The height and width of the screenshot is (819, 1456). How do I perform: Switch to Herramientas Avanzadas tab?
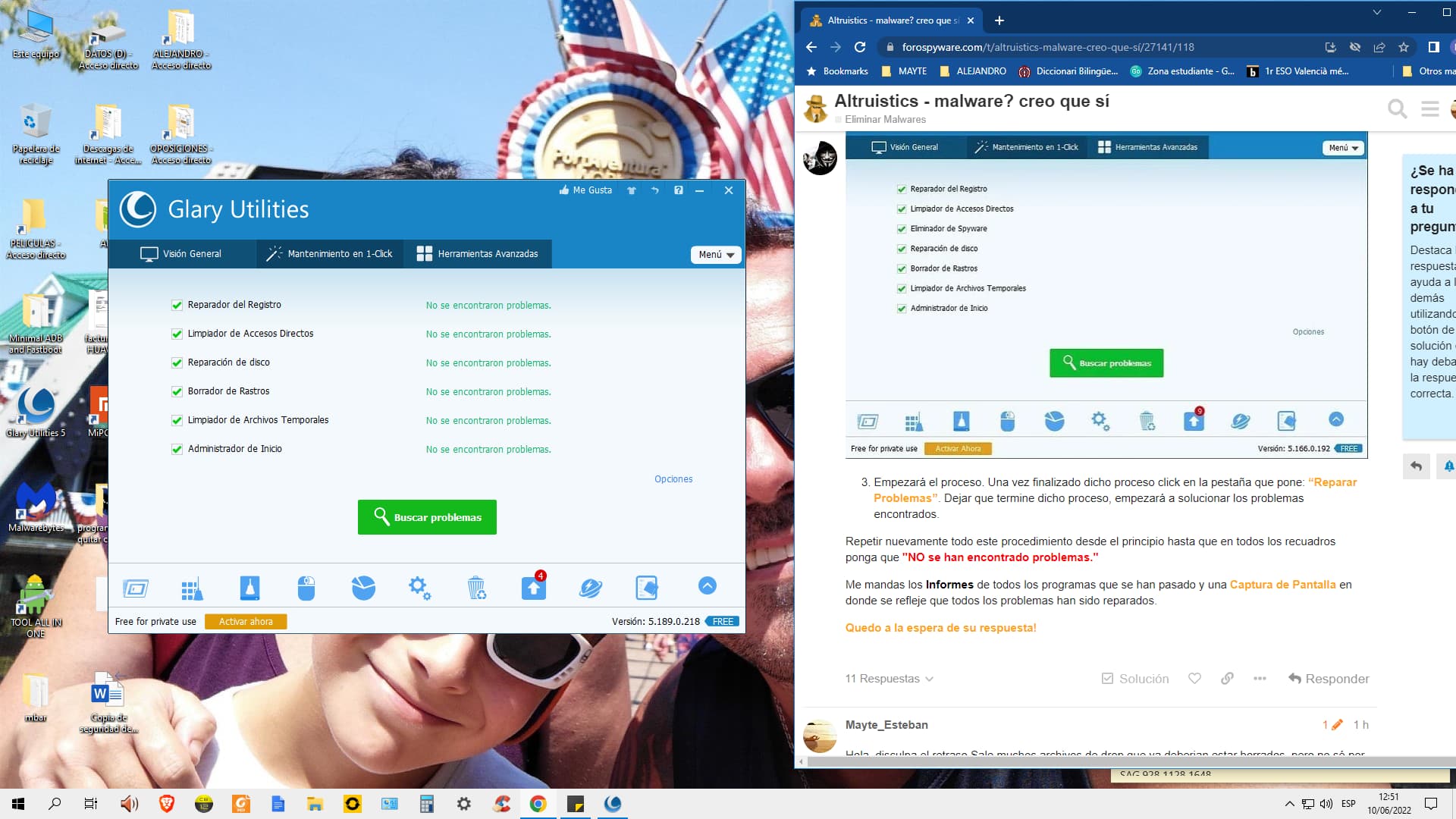[x=478, y=254]
